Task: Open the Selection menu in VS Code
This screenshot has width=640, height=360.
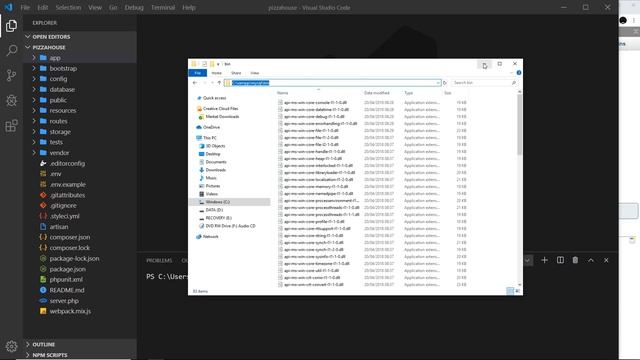Action: pos(68,7)
